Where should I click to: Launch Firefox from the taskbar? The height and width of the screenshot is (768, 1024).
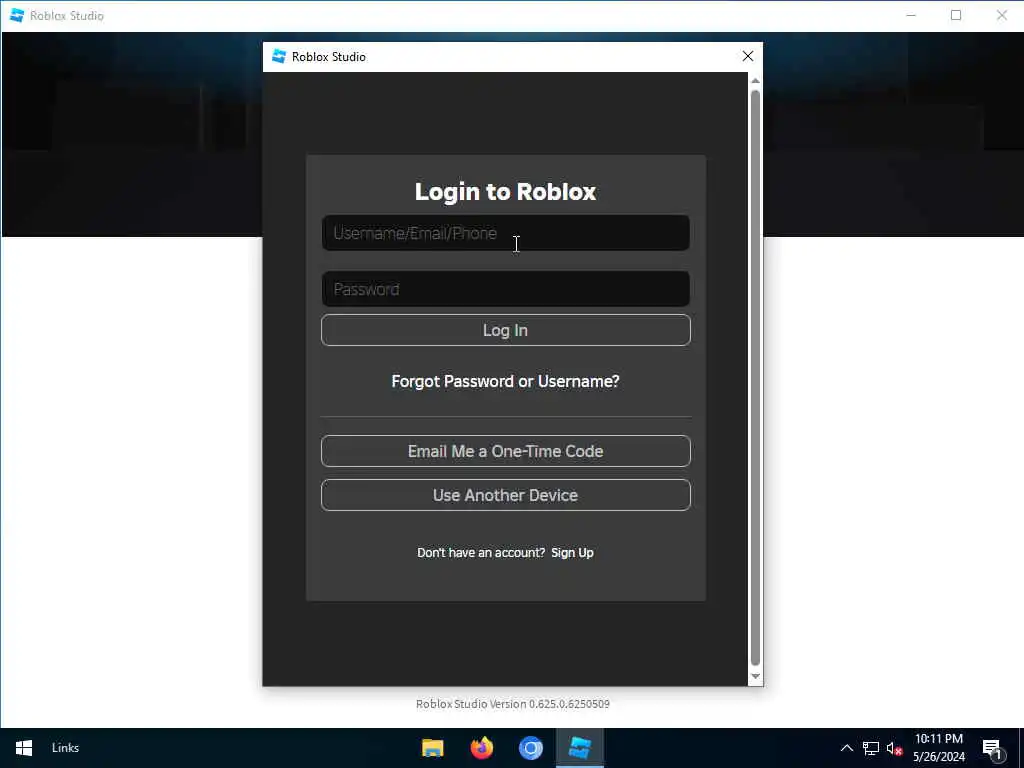pyautogui.click(x=482, y=748)
